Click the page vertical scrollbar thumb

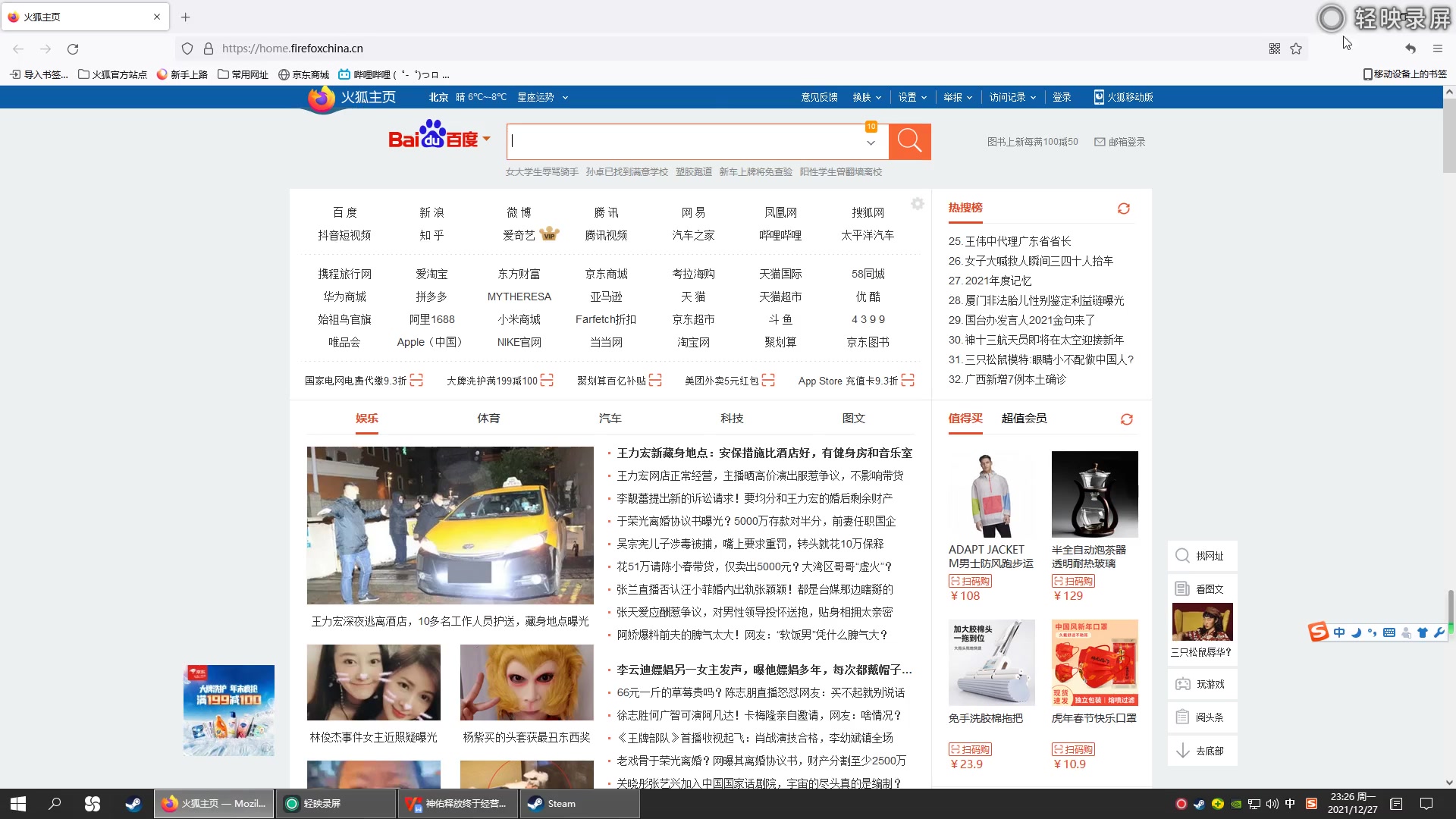tap(1448, 135)
